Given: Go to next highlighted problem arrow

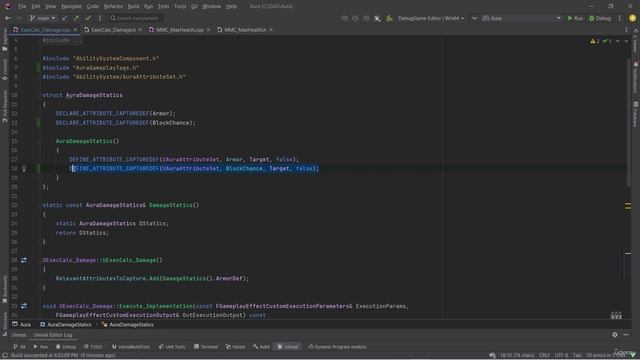Looking at the screenshot, I should (x=626, y=41).
